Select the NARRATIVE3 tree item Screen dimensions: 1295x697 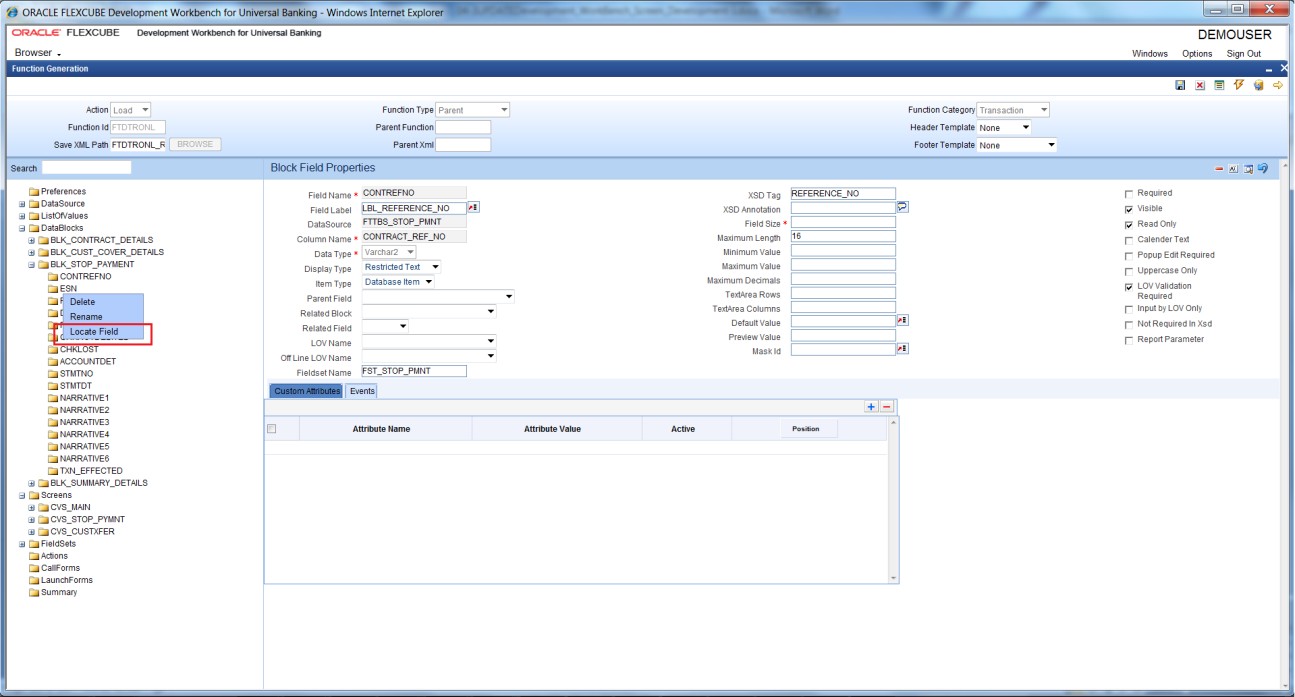pyautogui.click(x=84, y=422)
